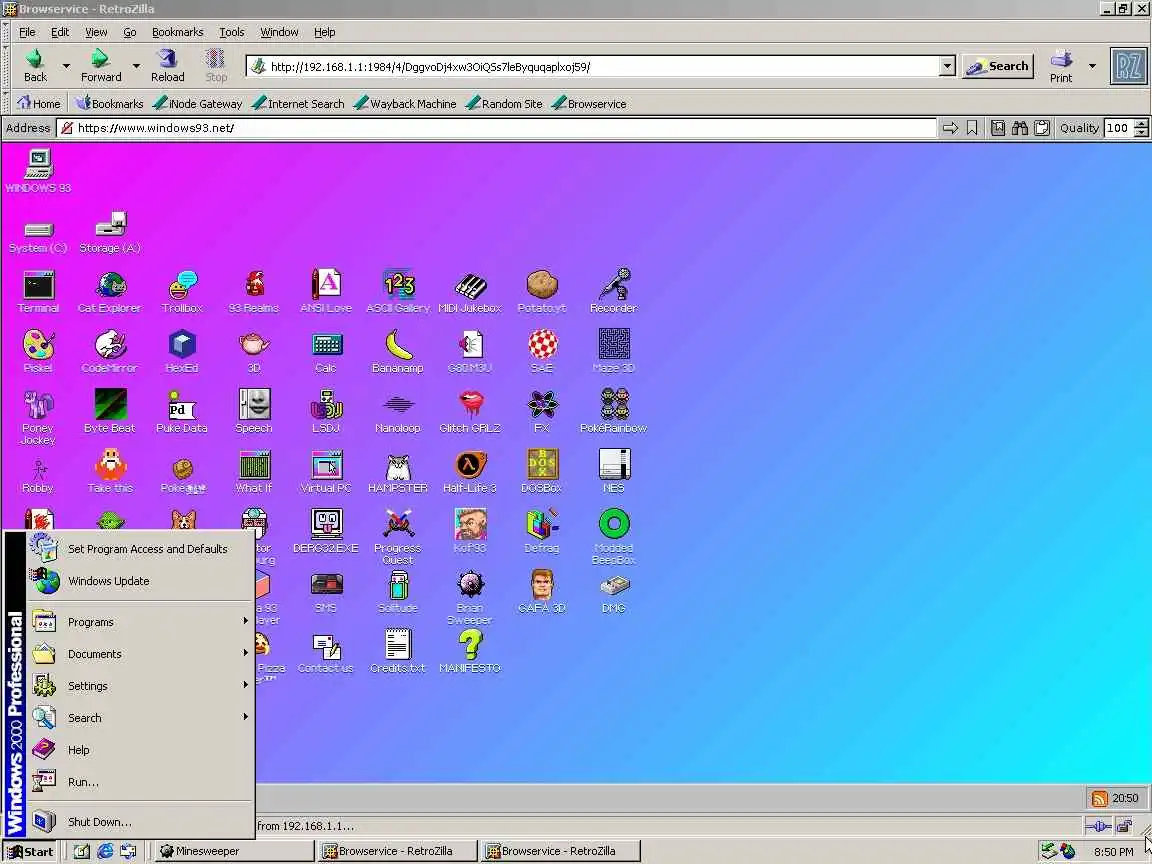1152x864 pixels.
Task: Open the Internet Search bookmark
Action: point(298,104)
